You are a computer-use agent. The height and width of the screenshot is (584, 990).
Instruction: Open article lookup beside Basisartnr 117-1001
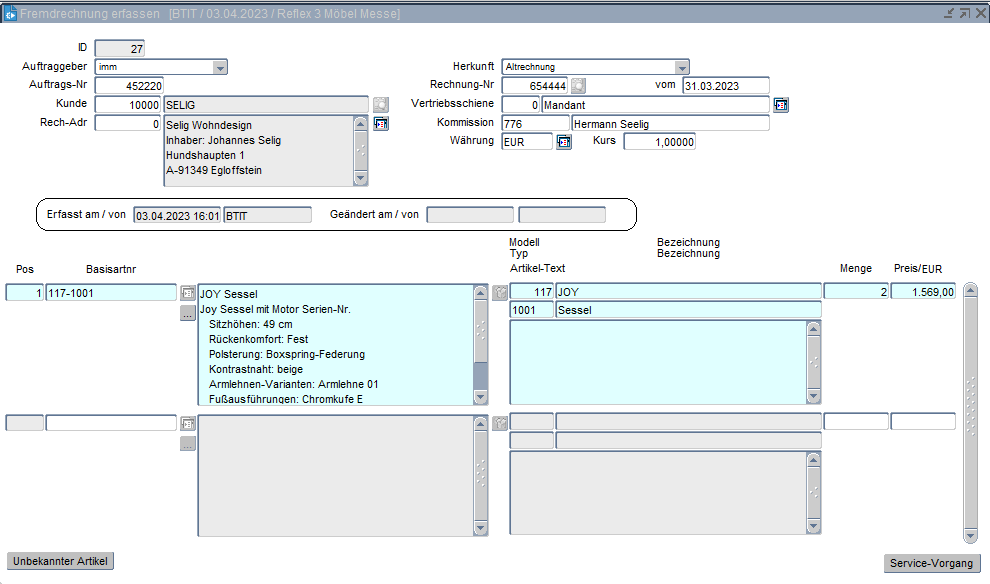[188, 293]
